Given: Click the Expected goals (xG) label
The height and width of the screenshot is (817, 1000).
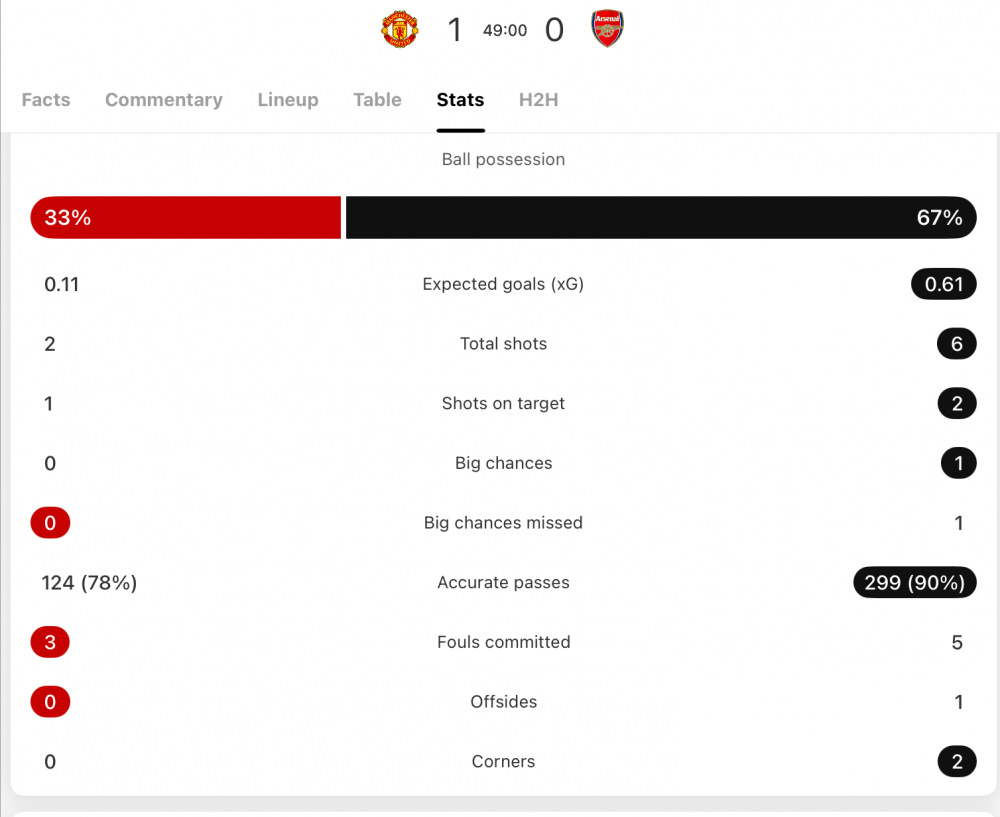Looking at the screenshot, I should pyautogui.click(x=503, y=284).
